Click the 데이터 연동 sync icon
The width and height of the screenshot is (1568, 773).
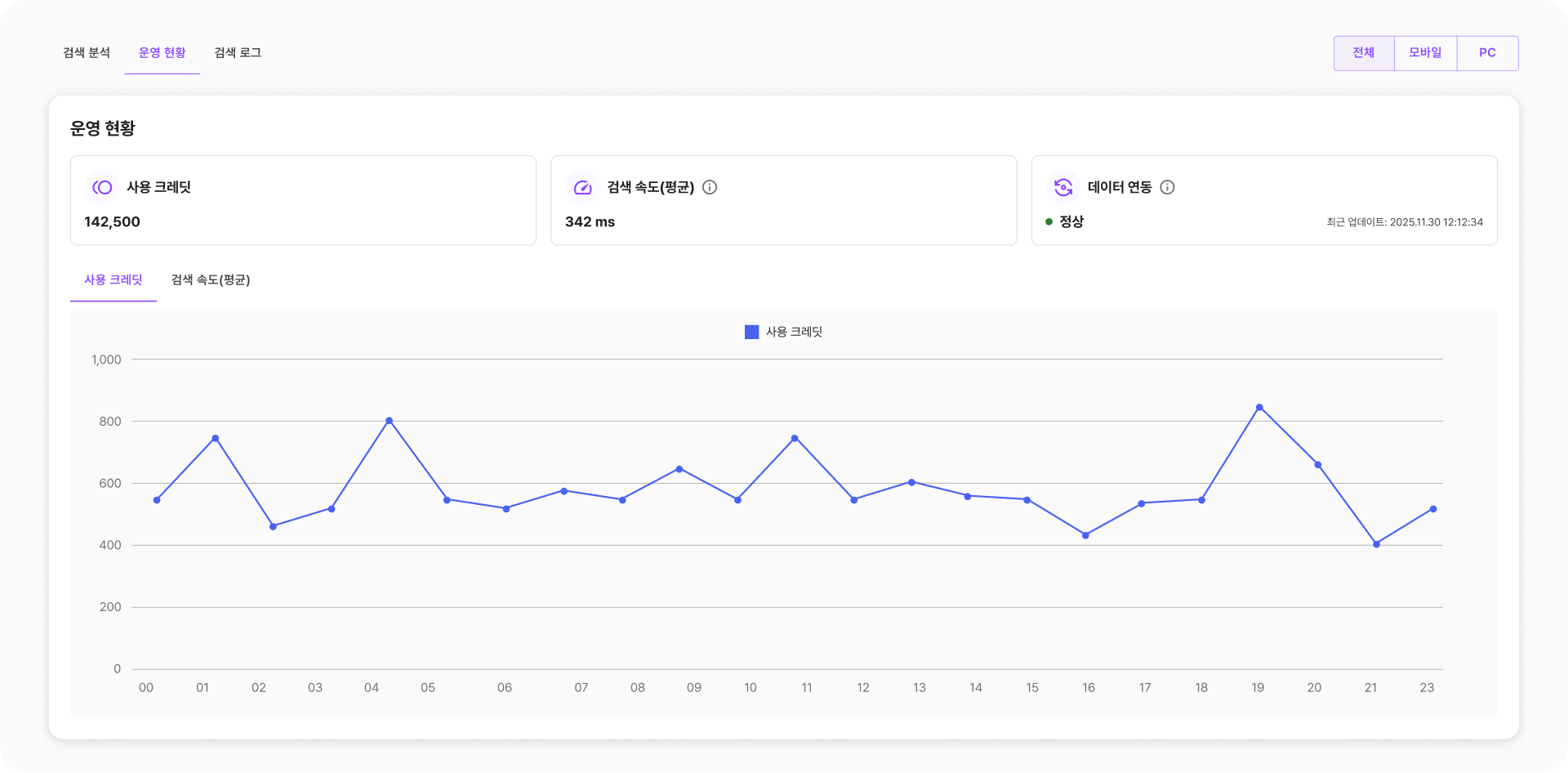click(1062, 187)
